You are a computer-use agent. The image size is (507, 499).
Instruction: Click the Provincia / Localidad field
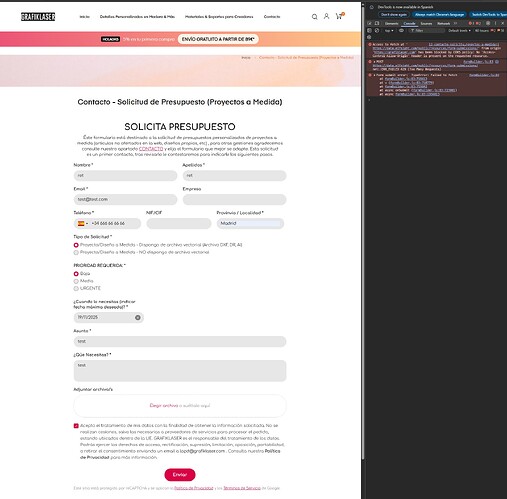pos(250,223)
